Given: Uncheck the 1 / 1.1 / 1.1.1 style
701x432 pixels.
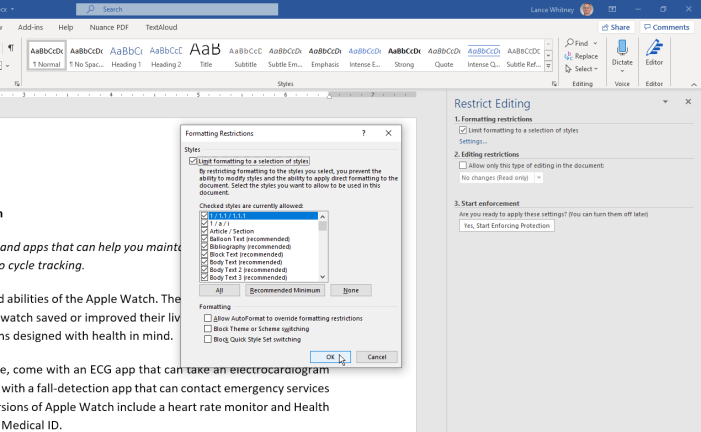Looking at the screenshot, I should 204,216.
